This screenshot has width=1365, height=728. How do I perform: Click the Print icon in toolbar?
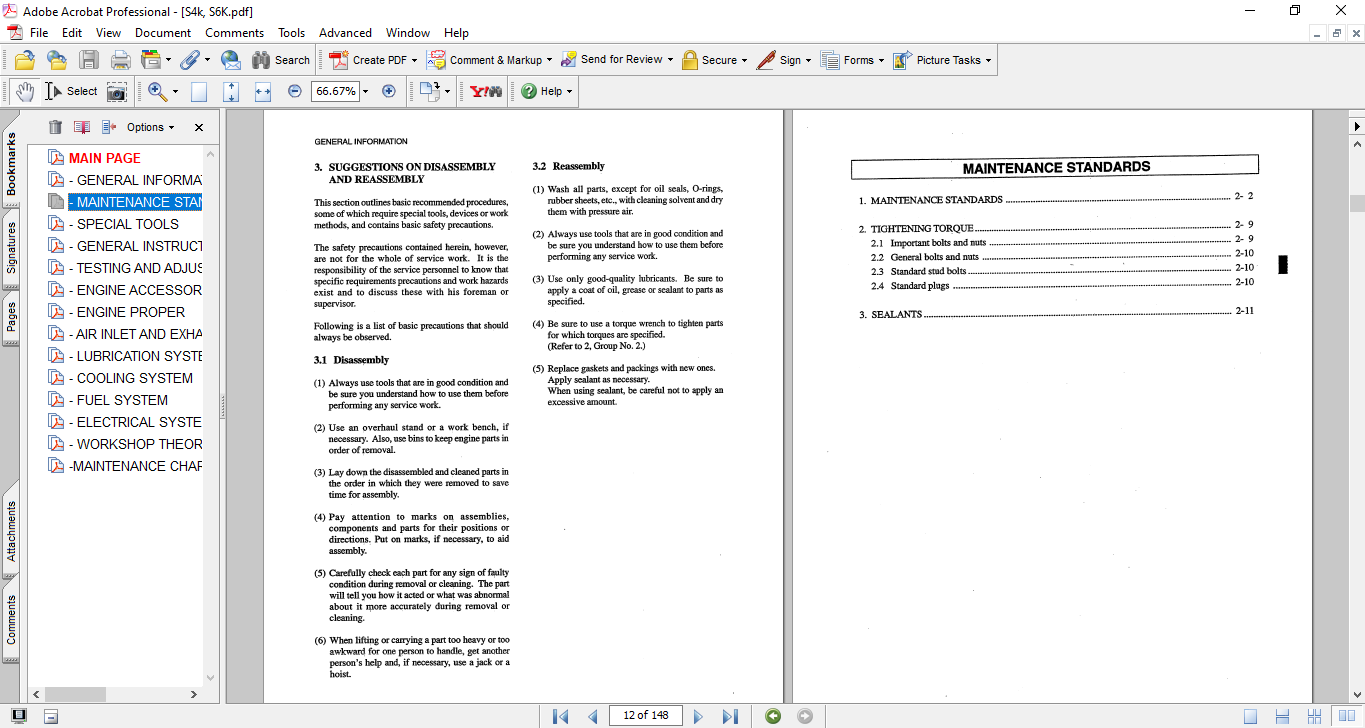point(121,60)
